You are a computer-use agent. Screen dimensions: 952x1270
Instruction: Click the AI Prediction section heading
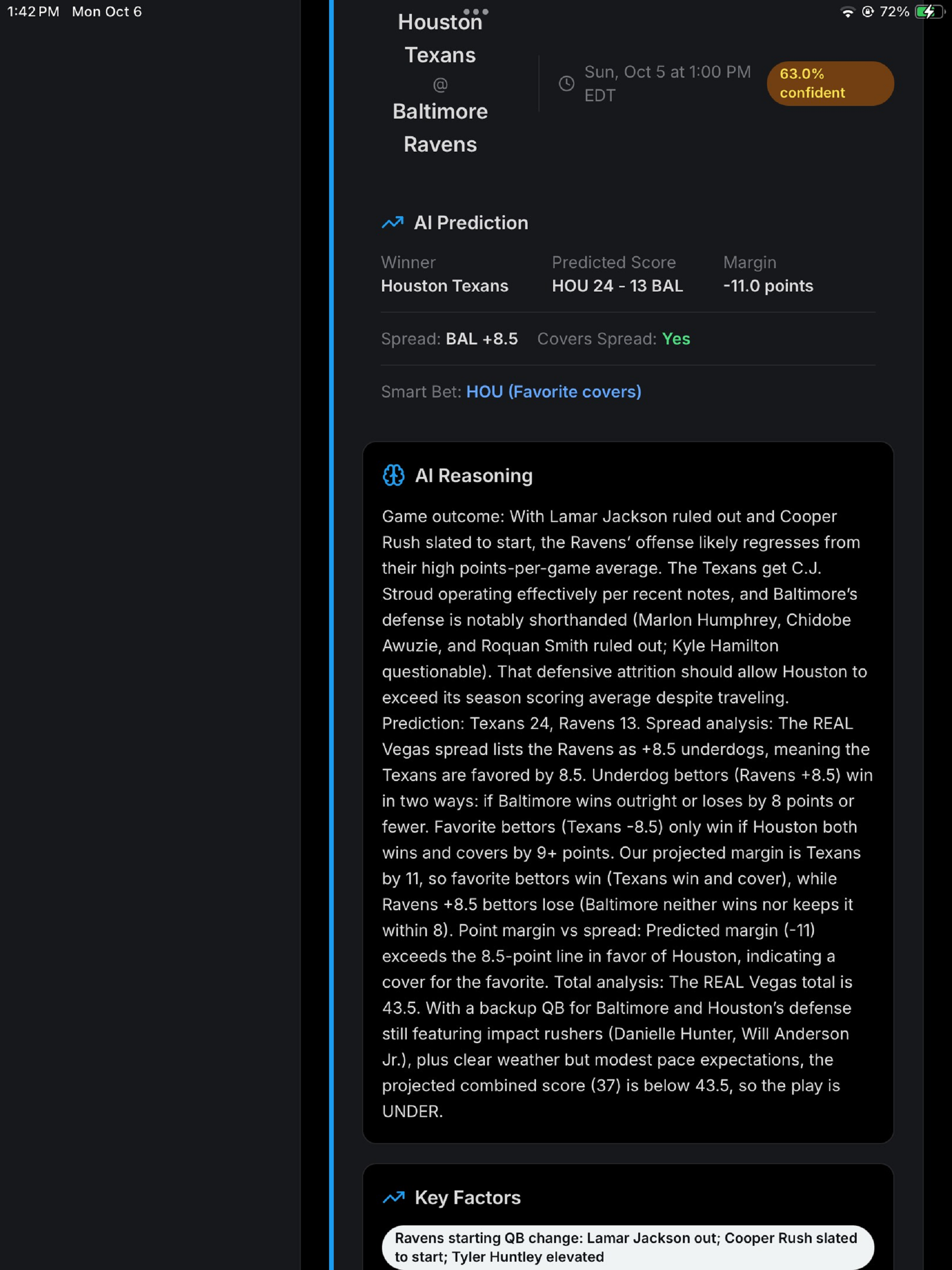pos(471,223)
